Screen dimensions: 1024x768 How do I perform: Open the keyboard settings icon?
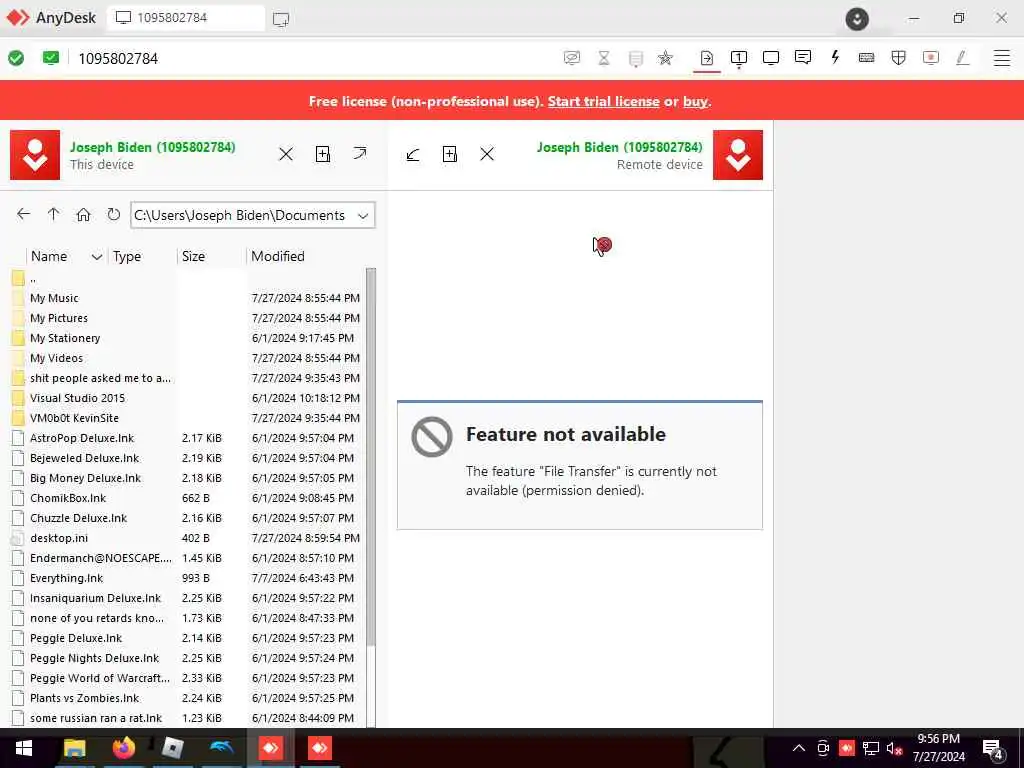867,57
